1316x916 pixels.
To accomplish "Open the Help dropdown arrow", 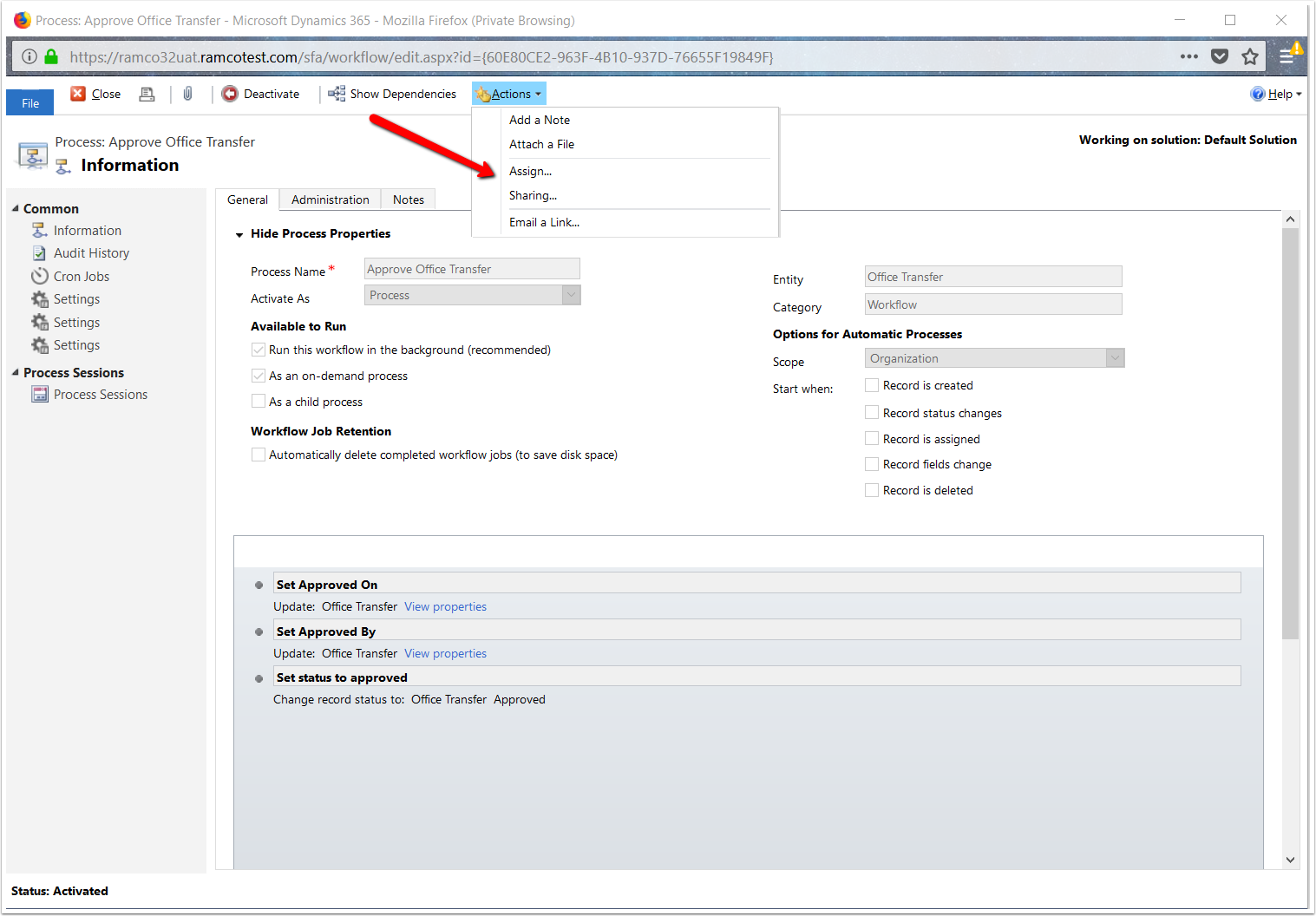I will [x=1299, y=95].
